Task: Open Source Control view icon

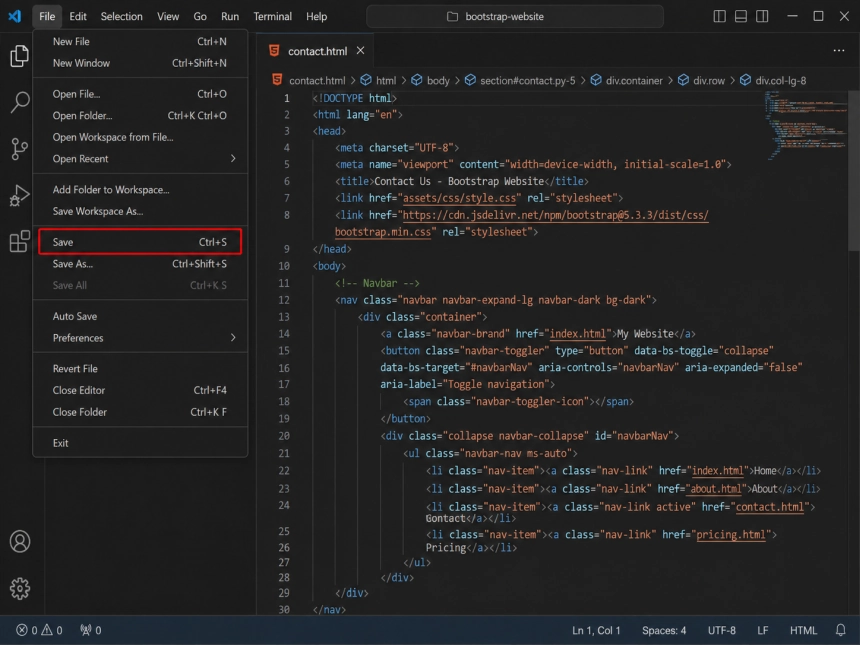Action: point(19,149)
